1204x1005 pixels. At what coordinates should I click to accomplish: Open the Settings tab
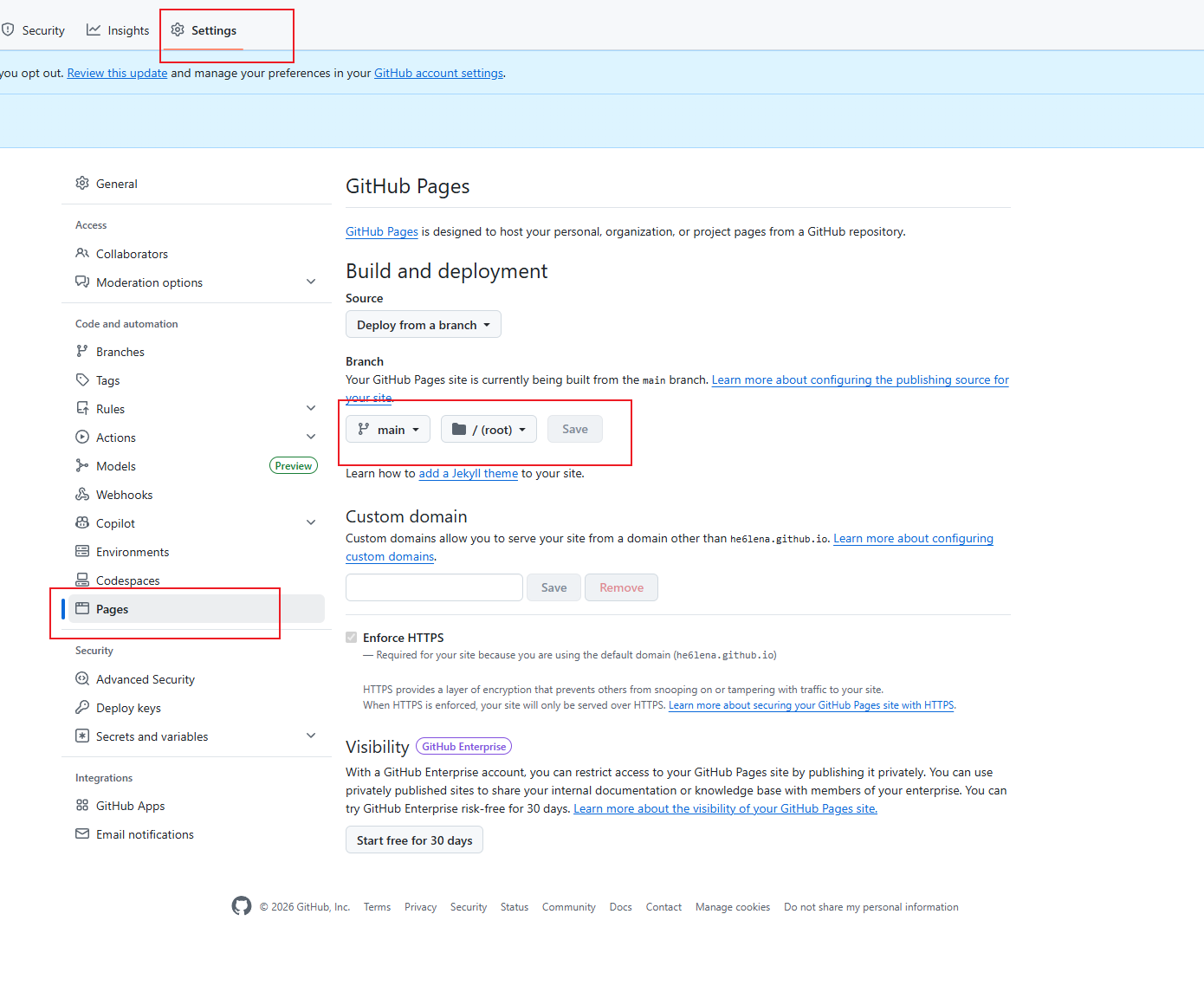[x=204, y=30]
